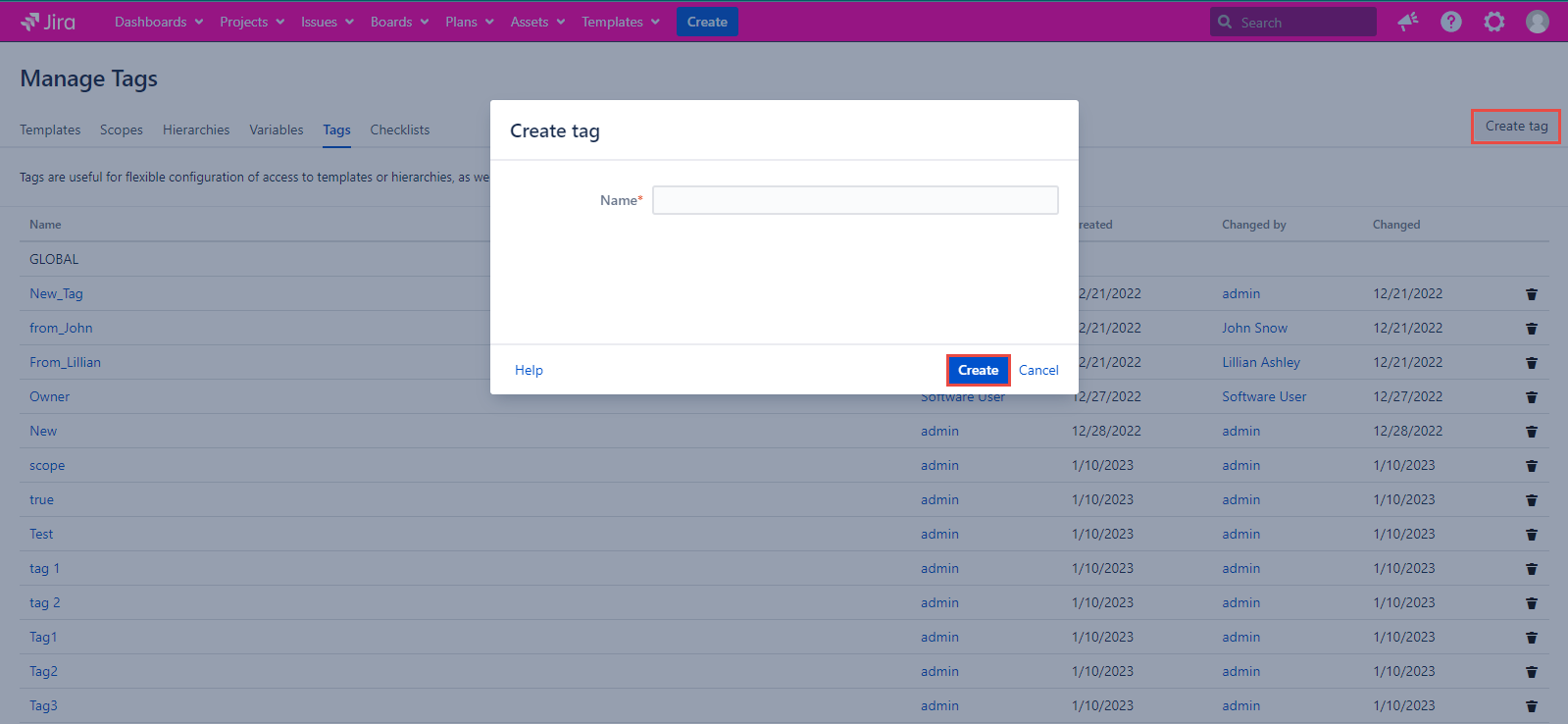The height and width of the screenshot is (724, 1568).
Task: Open the notifications megaphone icon
Action: point(1408,22)
